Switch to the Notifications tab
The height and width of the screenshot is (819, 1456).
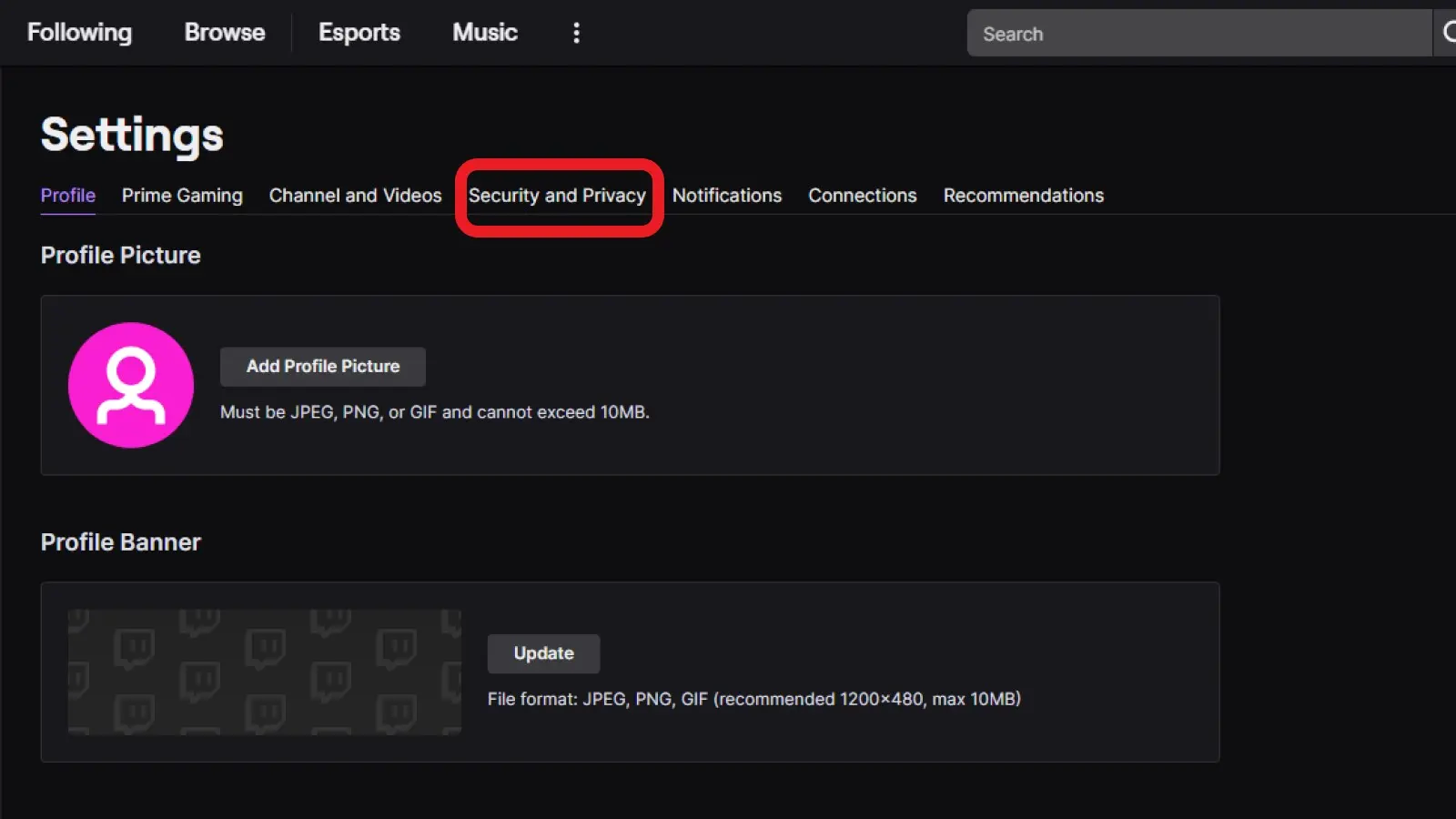(727, 196)
